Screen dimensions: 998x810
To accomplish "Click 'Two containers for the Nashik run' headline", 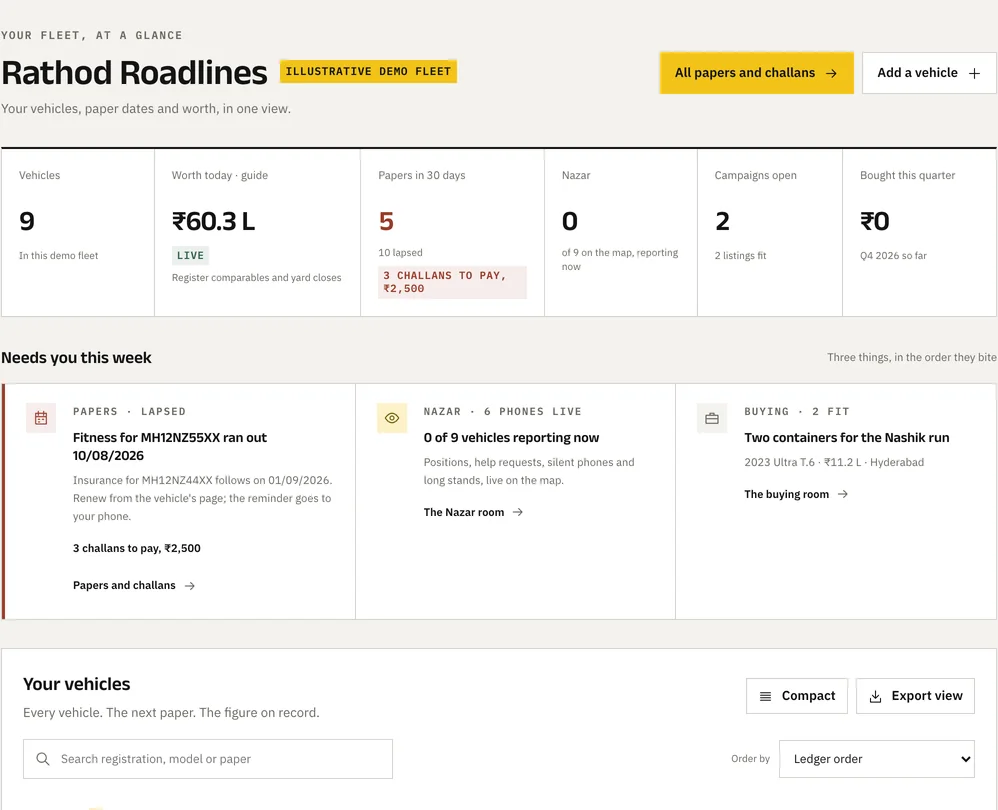I will tap(847, 438).
